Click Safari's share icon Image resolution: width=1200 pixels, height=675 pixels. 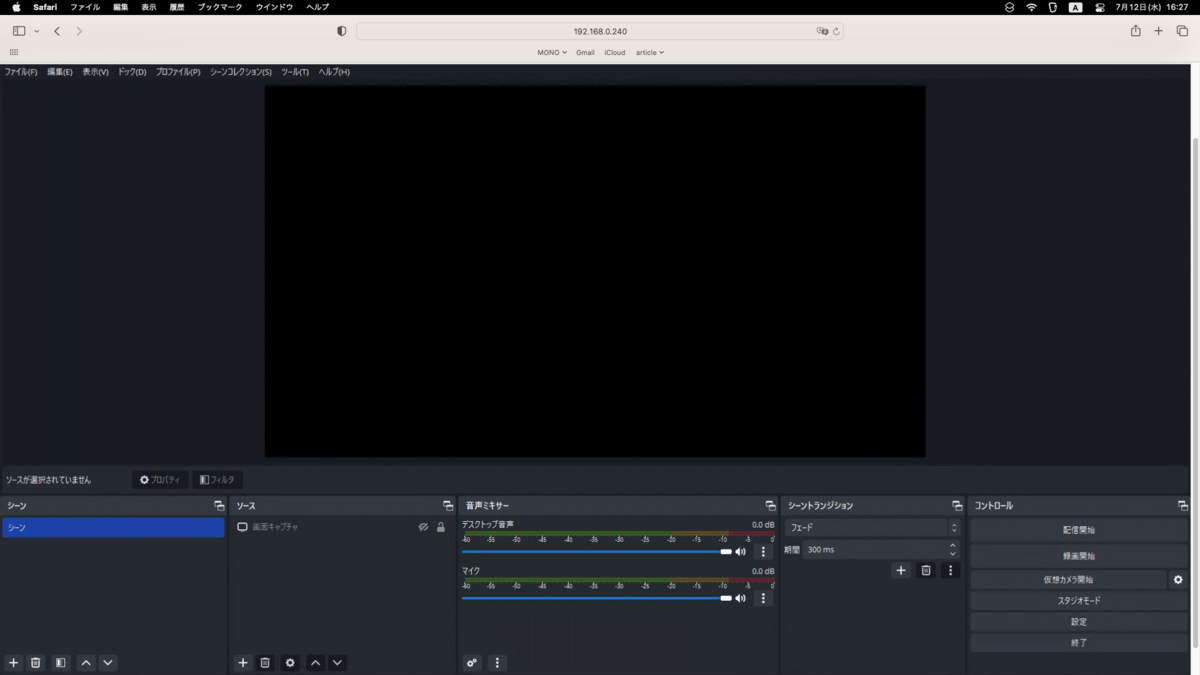pos(1136,31)
